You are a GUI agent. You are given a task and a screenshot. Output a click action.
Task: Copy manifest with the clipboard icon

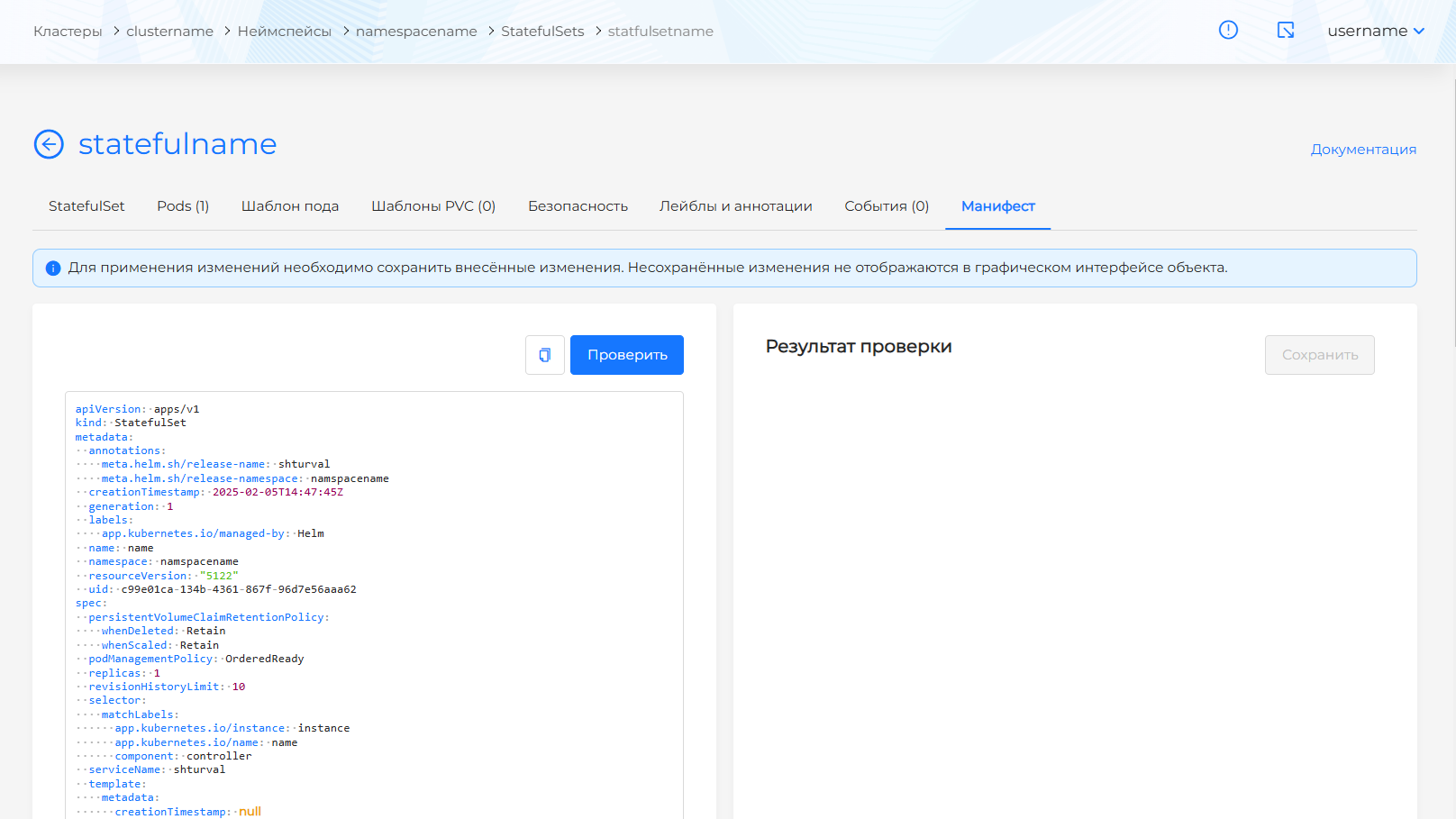click(x=544, y=355)
